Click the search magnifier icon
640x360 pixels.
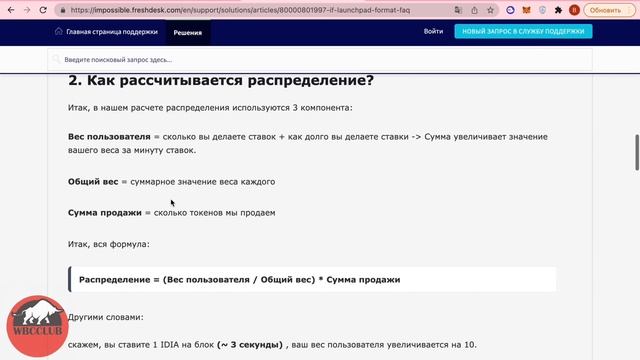56,60
